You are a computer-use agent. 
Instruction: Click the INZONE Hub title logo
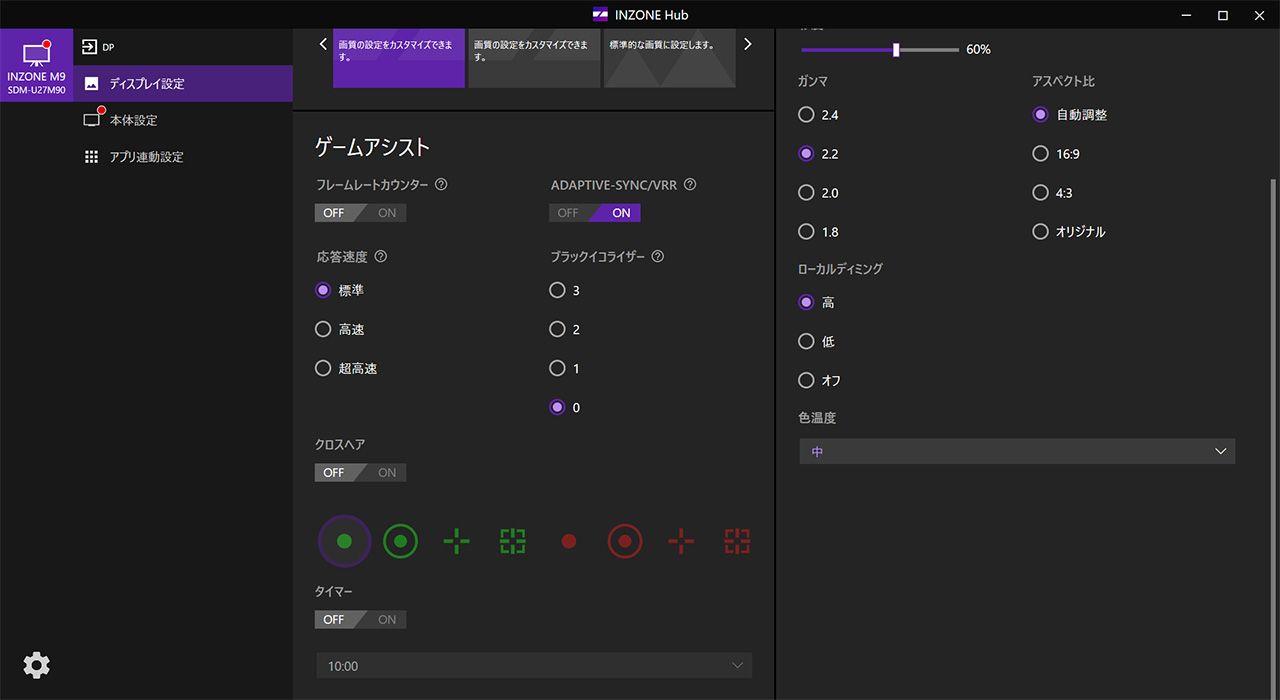tap(600, 15)
